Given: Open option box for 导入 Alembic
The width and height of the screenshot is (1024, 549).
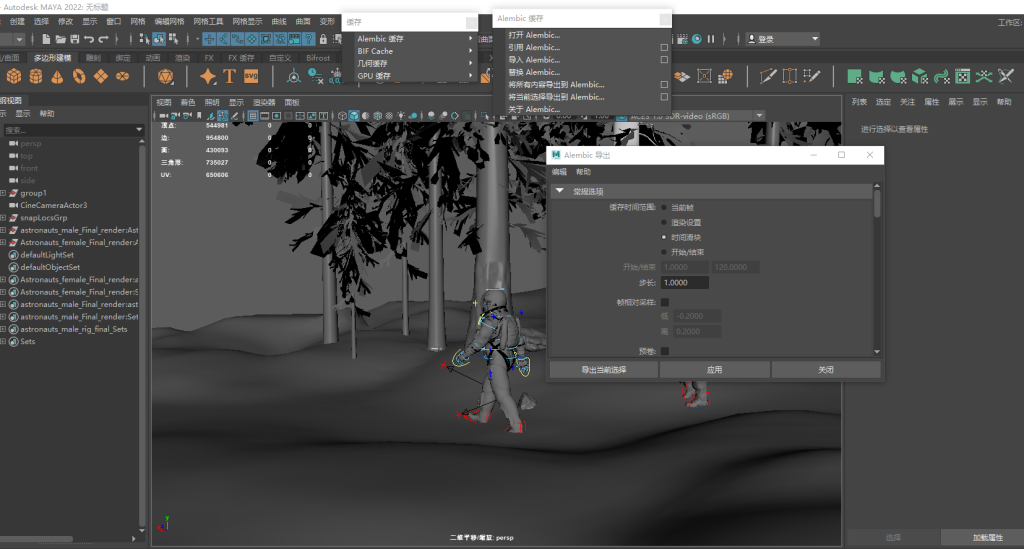Looking at the screenshot, I should pyautogui.click(x=664, y=60).
